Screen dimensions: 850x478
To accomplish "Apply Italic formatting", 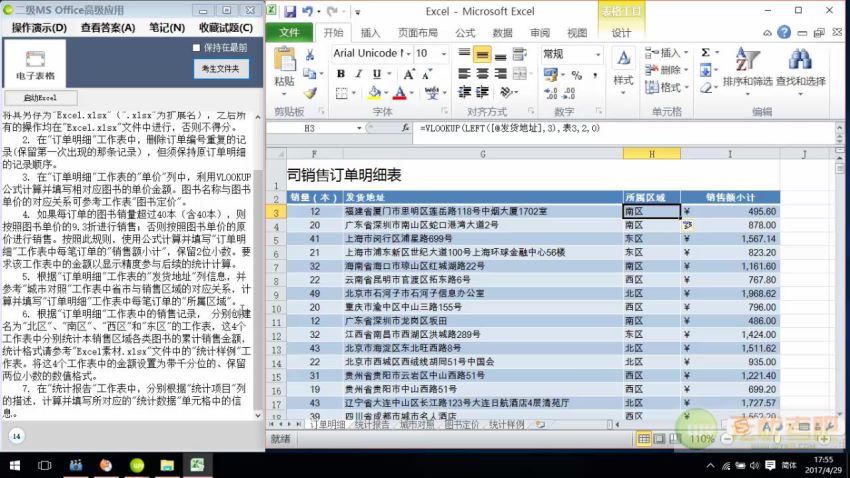I will coord(358,74).
